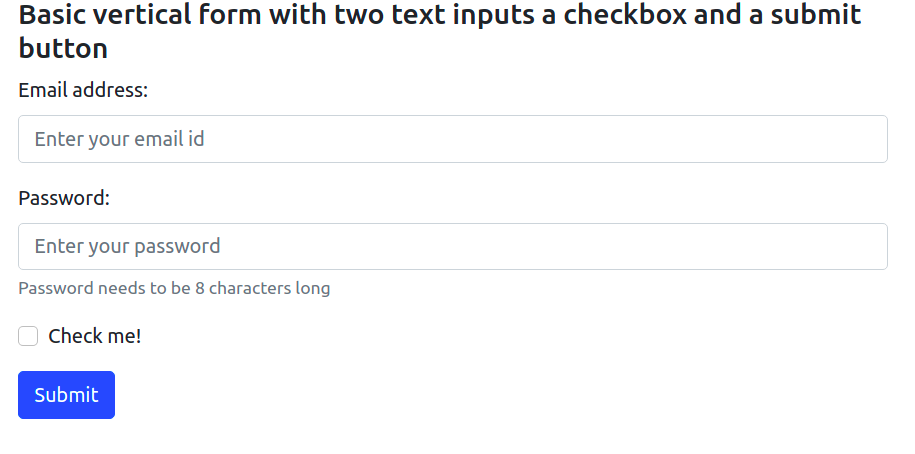Tick the "Check me!" checkbox

click(x=28, y=336)
